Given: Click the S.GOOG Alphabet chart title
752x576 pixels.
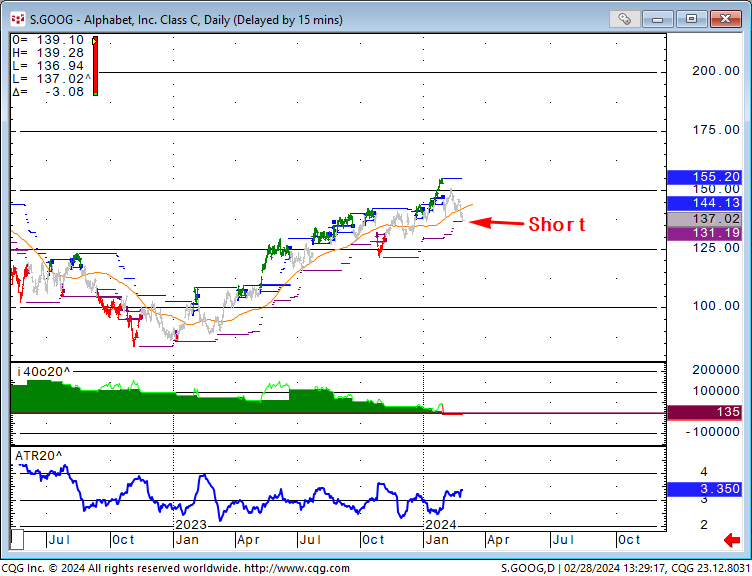Looking at the screenshot, I should tap(186, 20).
